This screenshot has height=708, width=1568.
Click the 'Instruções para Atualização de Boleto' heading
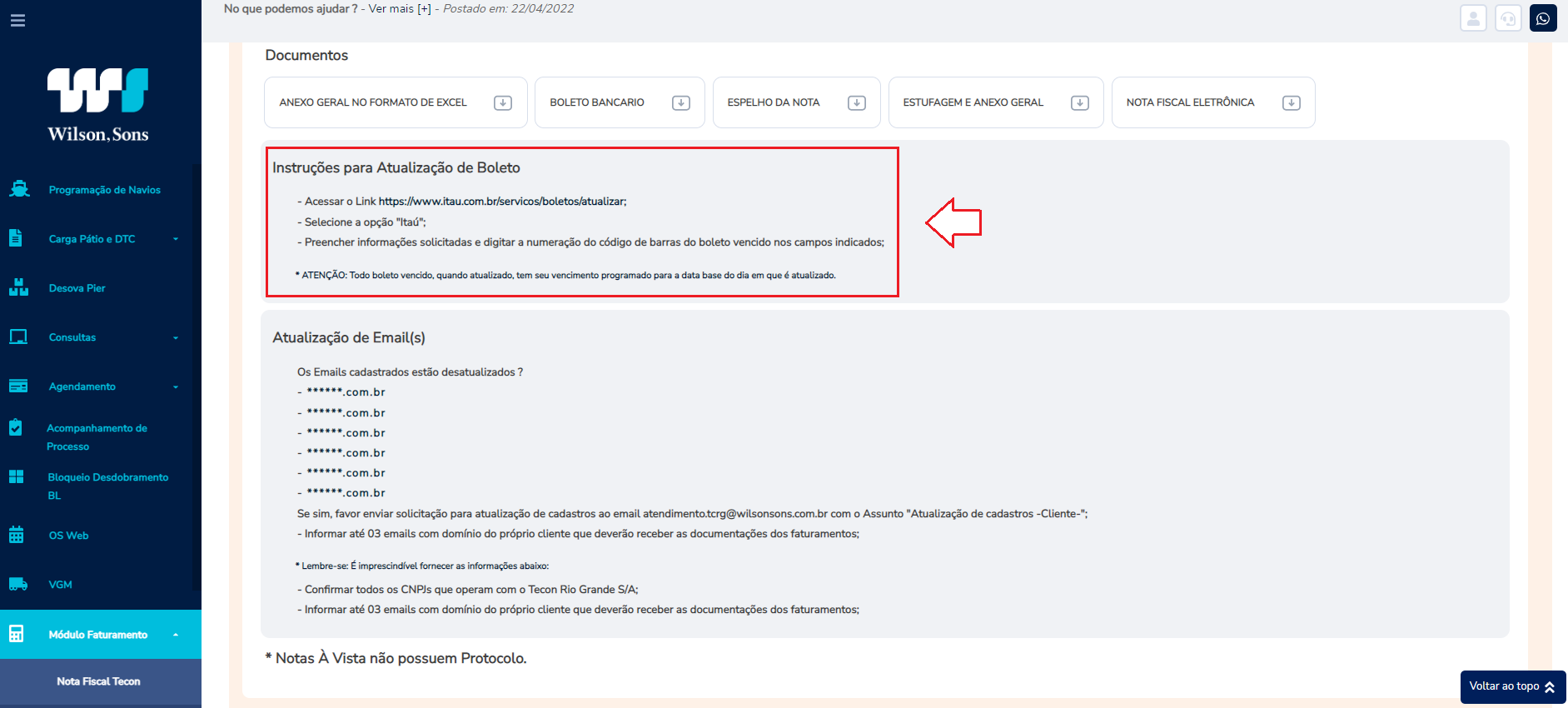396,167
